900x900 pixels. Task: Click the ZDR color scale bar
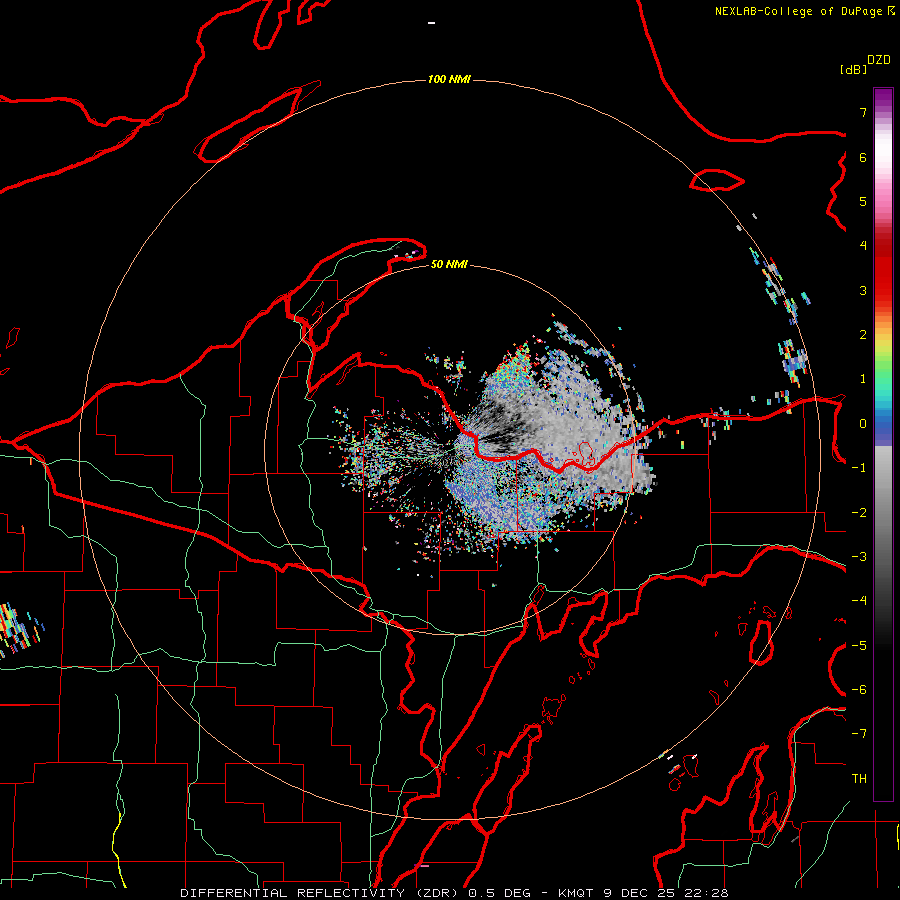[883, 444]
